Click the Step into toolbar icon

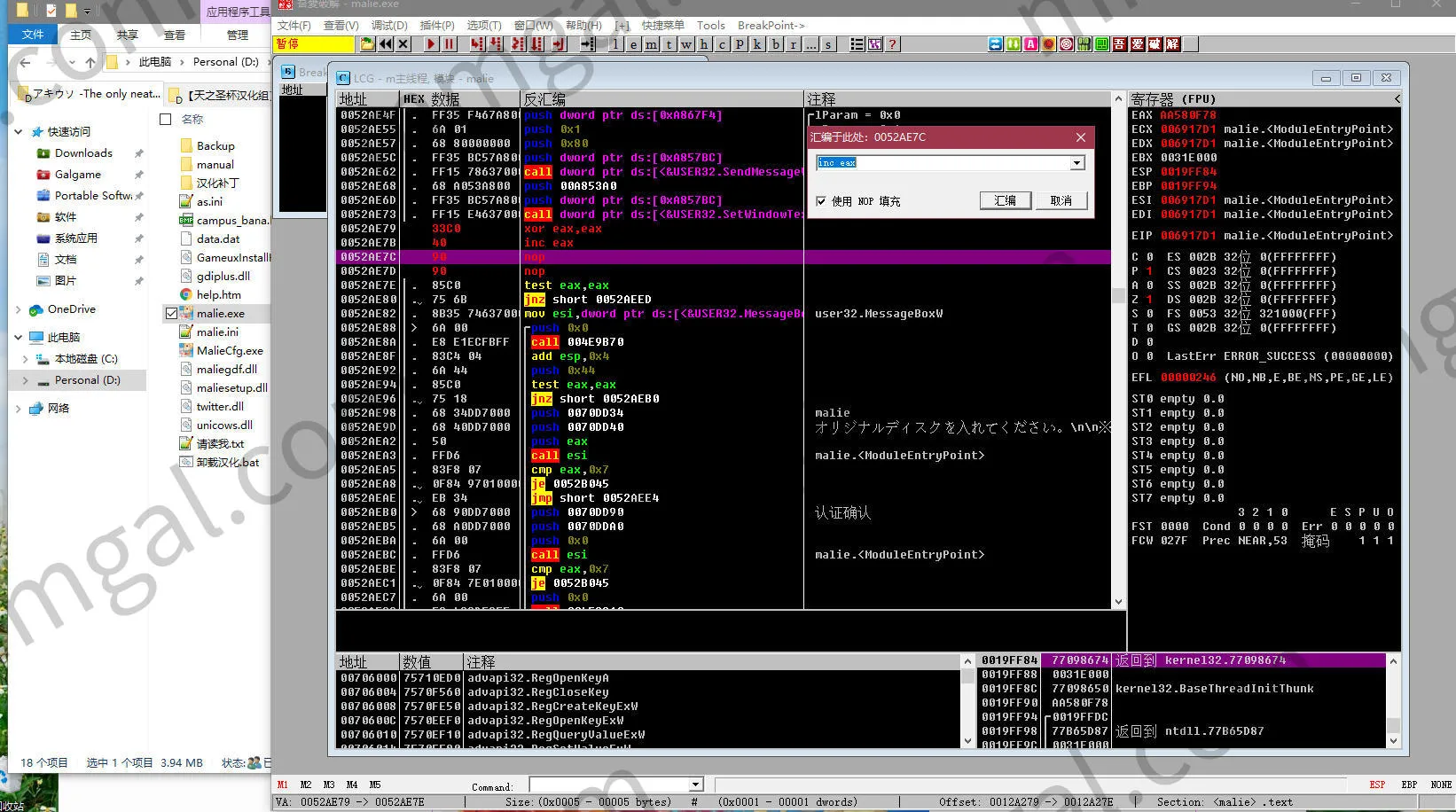(477, 44)
